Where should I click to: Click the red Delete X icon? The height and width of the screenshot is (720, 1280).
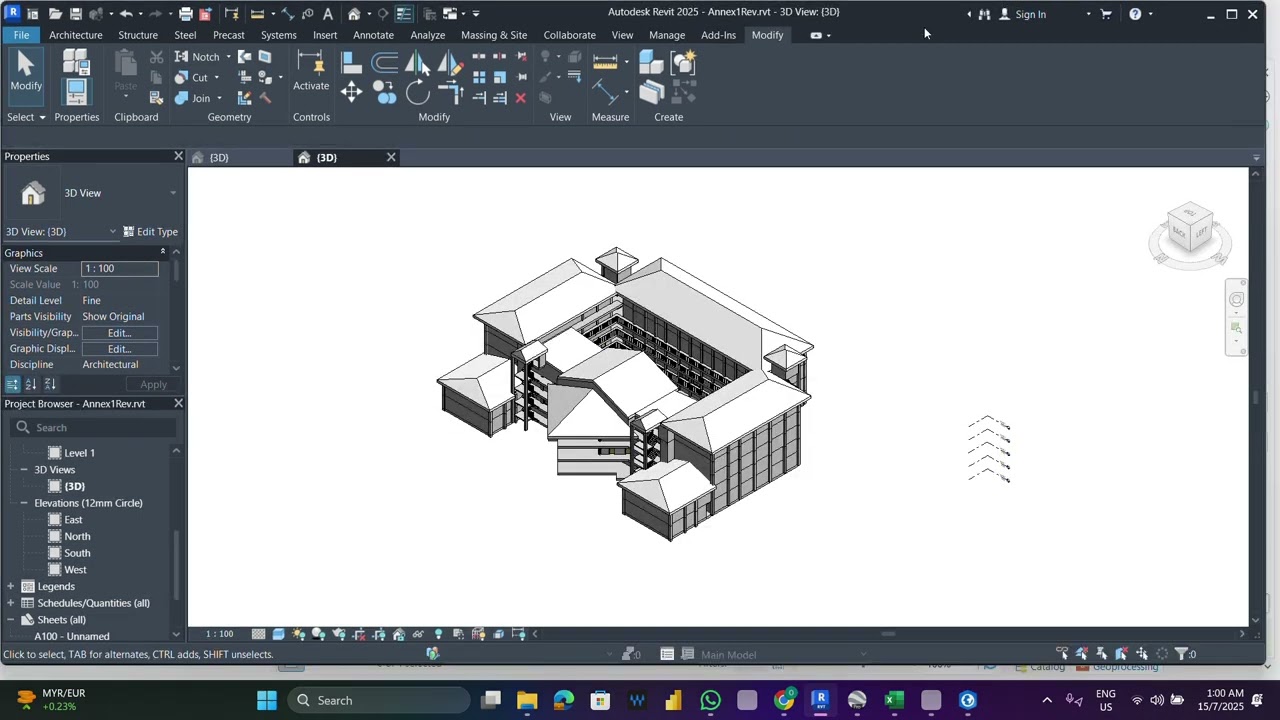[521, 98]
